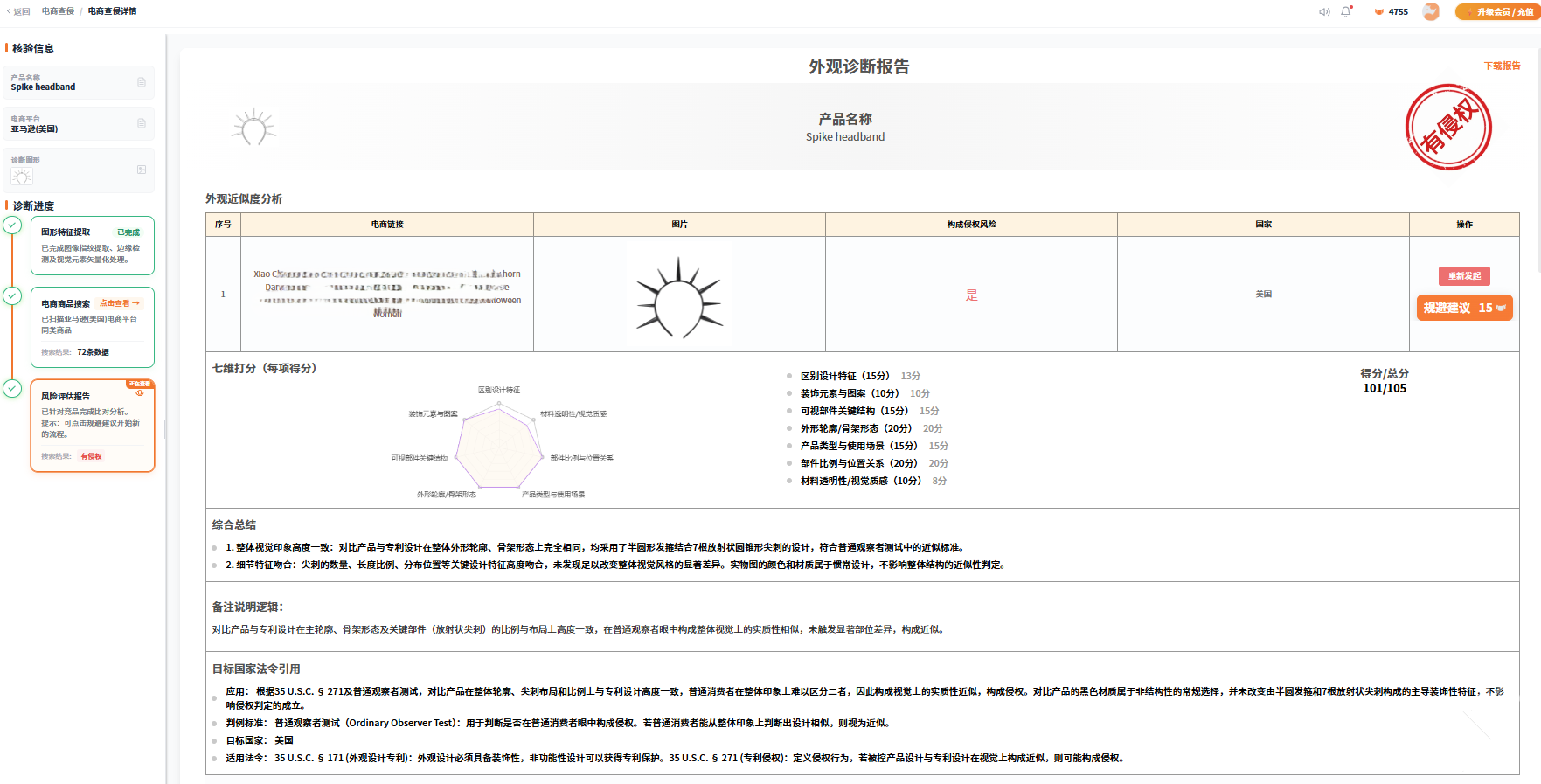Click checkmark circle beside 电商商品搜索 step

(12, 295)
